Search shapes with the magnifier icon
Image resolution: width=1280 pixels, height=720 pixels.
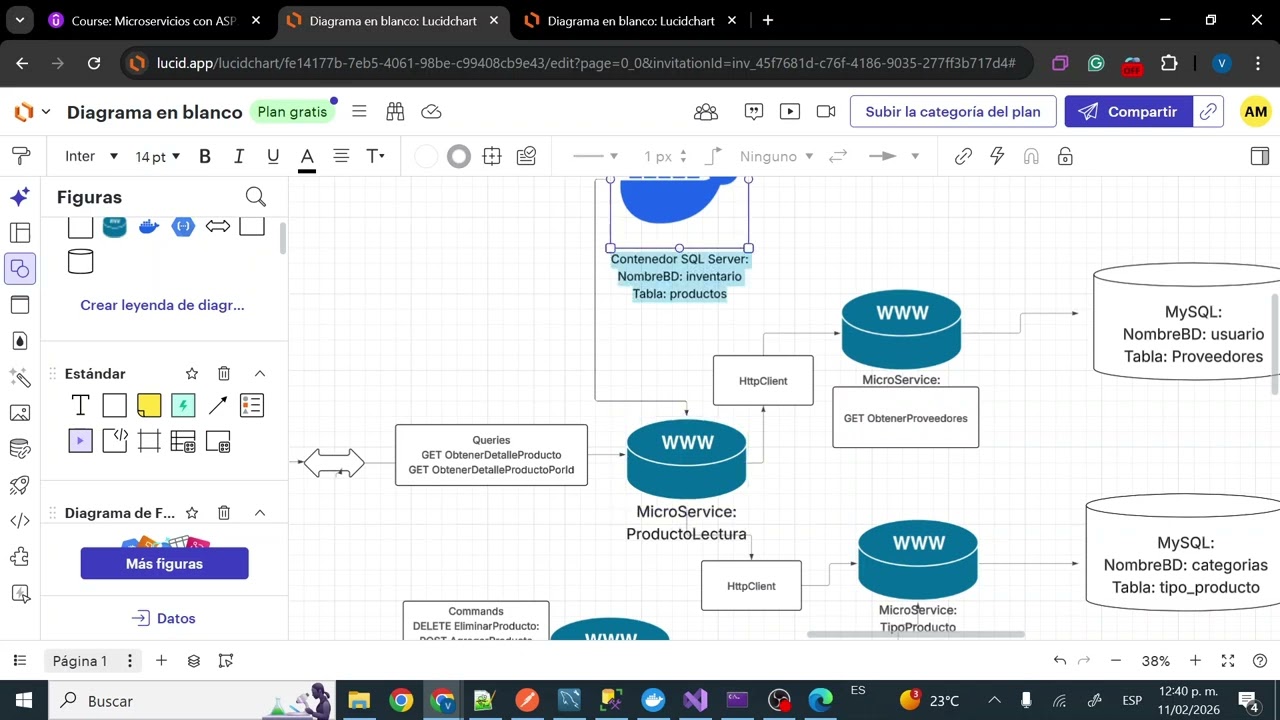(x=255, y=197)
